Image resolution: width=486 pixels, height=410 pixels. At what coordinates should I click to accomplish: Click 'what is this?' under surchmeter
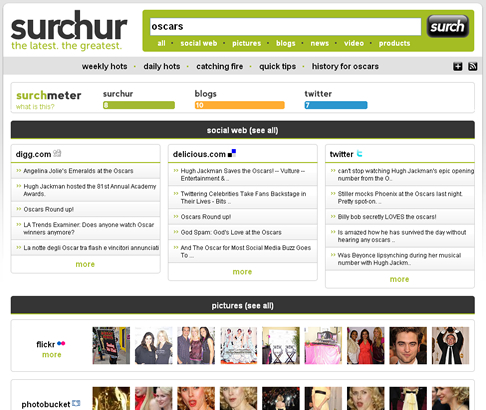[35, 107]
